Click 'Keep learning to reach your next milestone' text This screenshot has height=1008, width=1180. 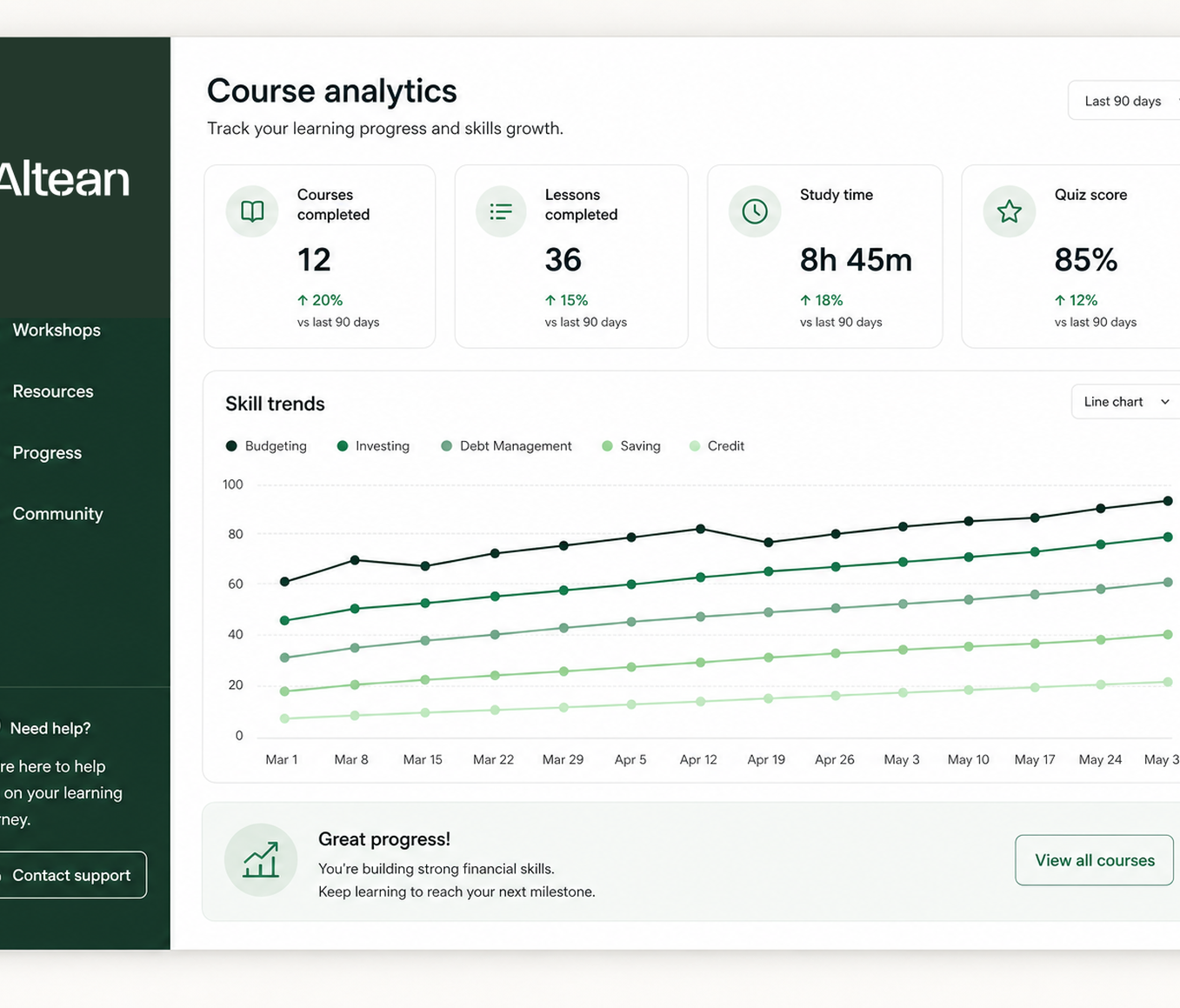(x=457, y=891)
